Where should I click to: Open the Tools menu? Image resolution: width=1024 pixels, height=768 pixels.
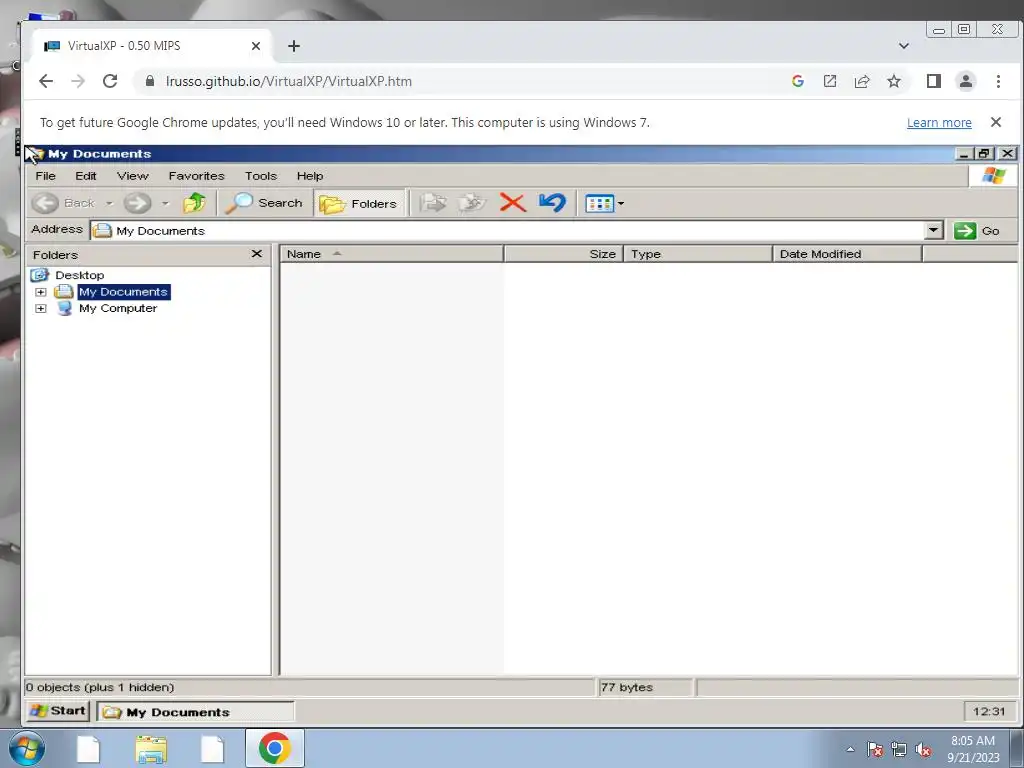click(261, 176)
